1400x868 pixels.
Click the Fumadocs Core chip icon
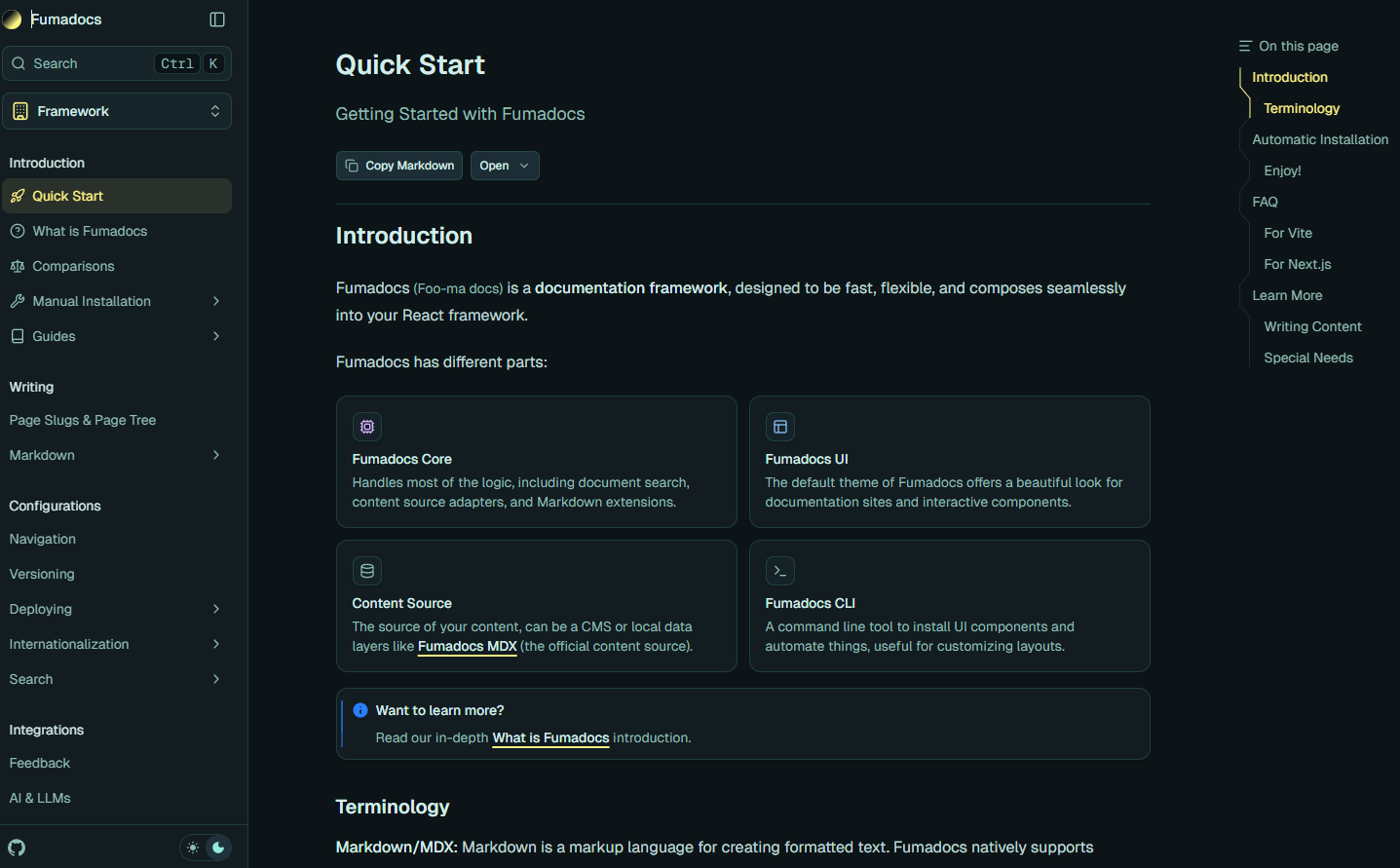(367, 427)
